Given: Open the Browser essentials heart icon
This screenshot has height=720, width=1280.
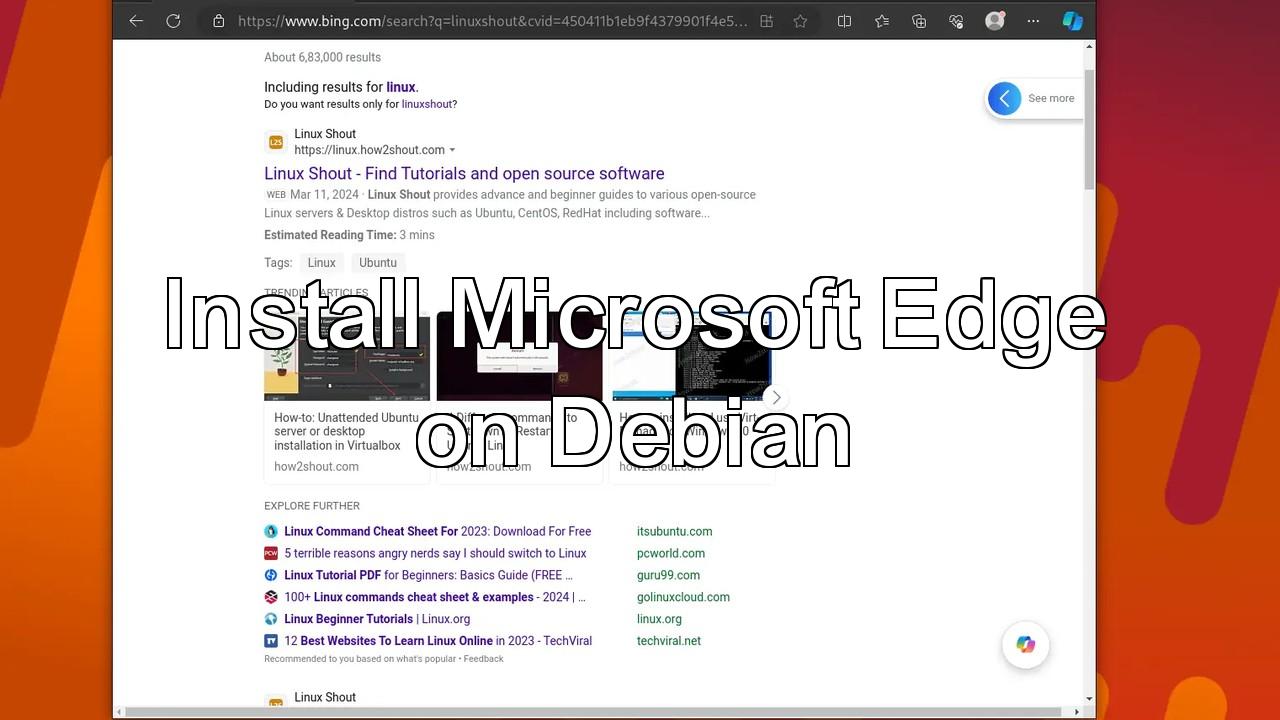Looking at the screenshot, I should [956, 21].
